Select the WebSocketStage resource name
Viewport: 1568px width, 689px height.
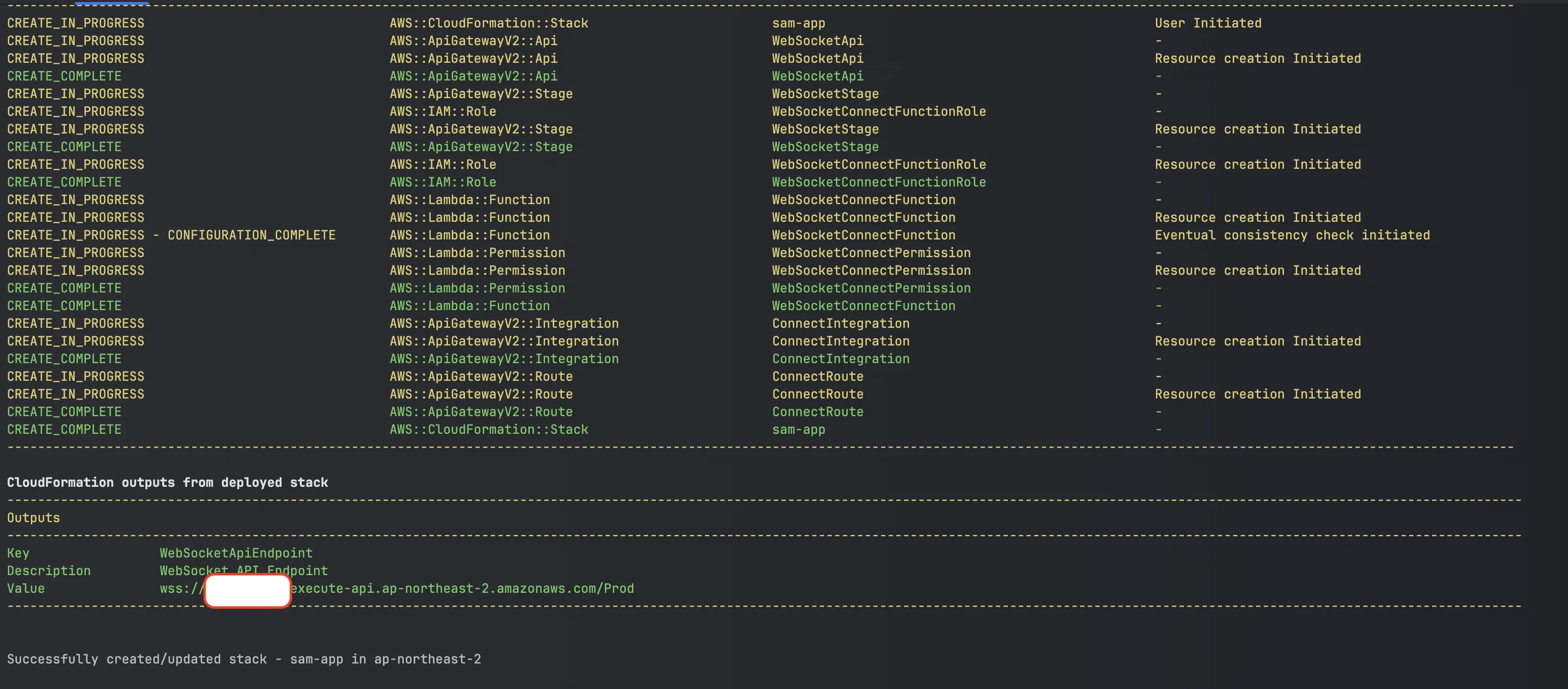pos(825,94)
